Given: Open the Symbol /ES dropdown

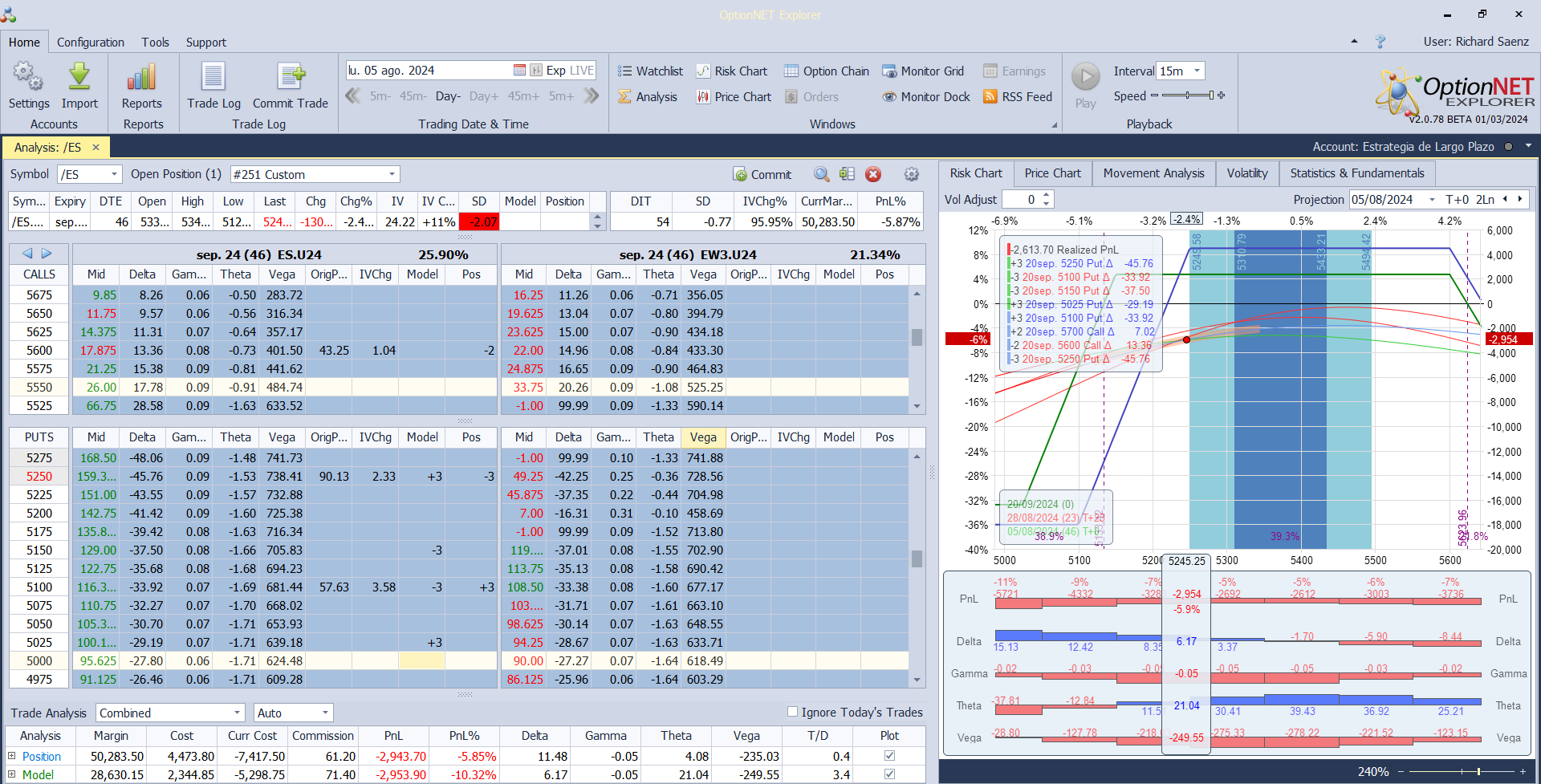Looking at the screenshot, I should click(x=114, y=174).
